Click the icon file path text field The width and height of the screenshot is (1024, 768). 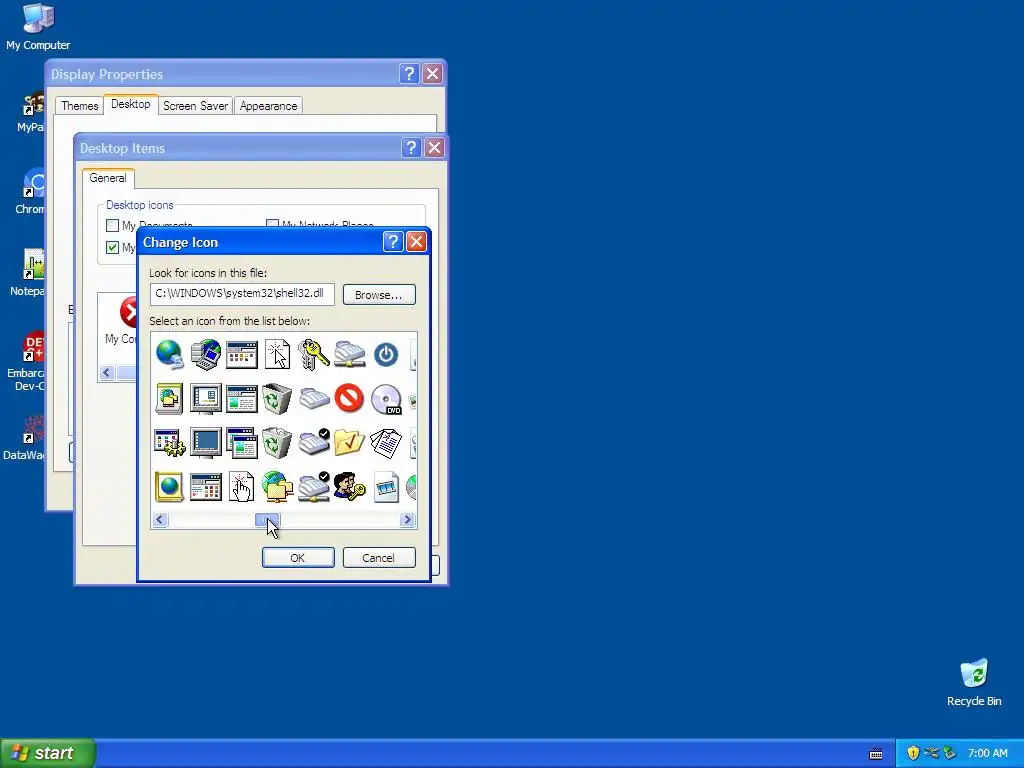coord(242,294)
